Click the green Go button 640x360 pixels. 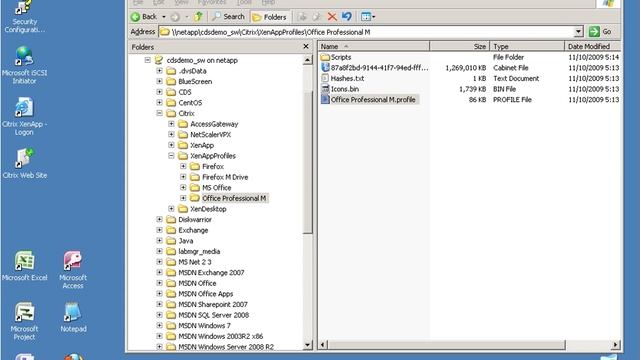(601, 32)
